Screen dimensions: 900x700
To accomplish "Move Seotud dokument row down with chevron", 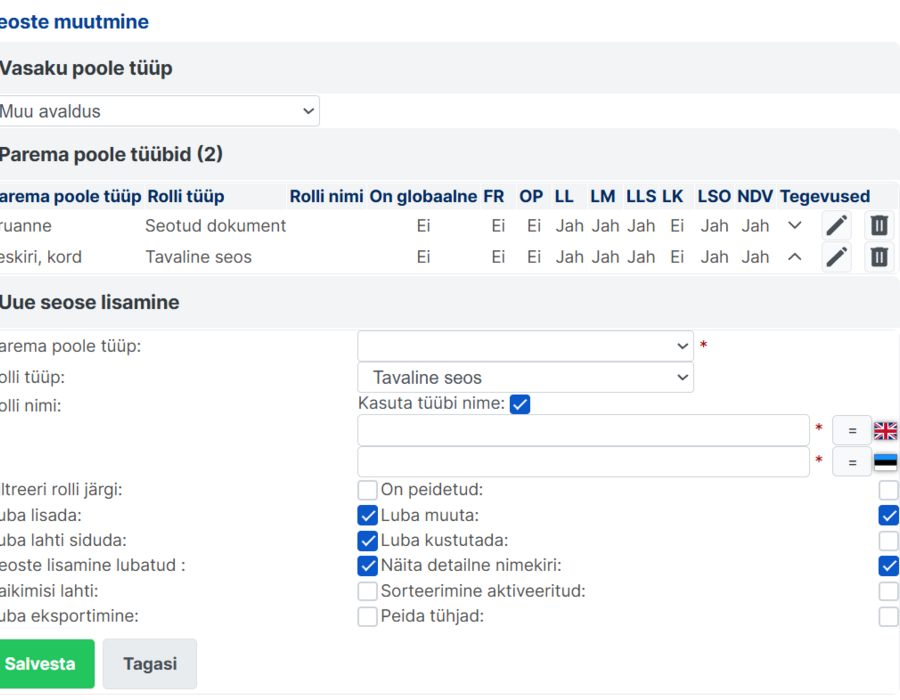I will click(794, 225).
